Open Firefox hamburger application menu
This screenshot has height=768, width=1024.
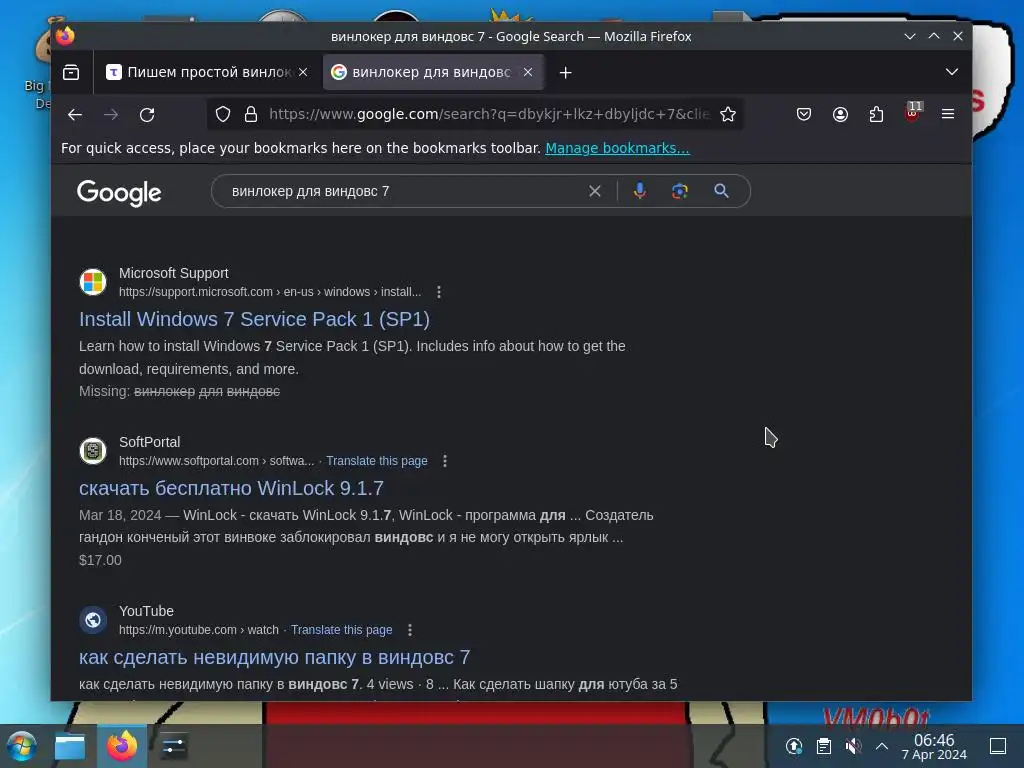click(948, 114)
